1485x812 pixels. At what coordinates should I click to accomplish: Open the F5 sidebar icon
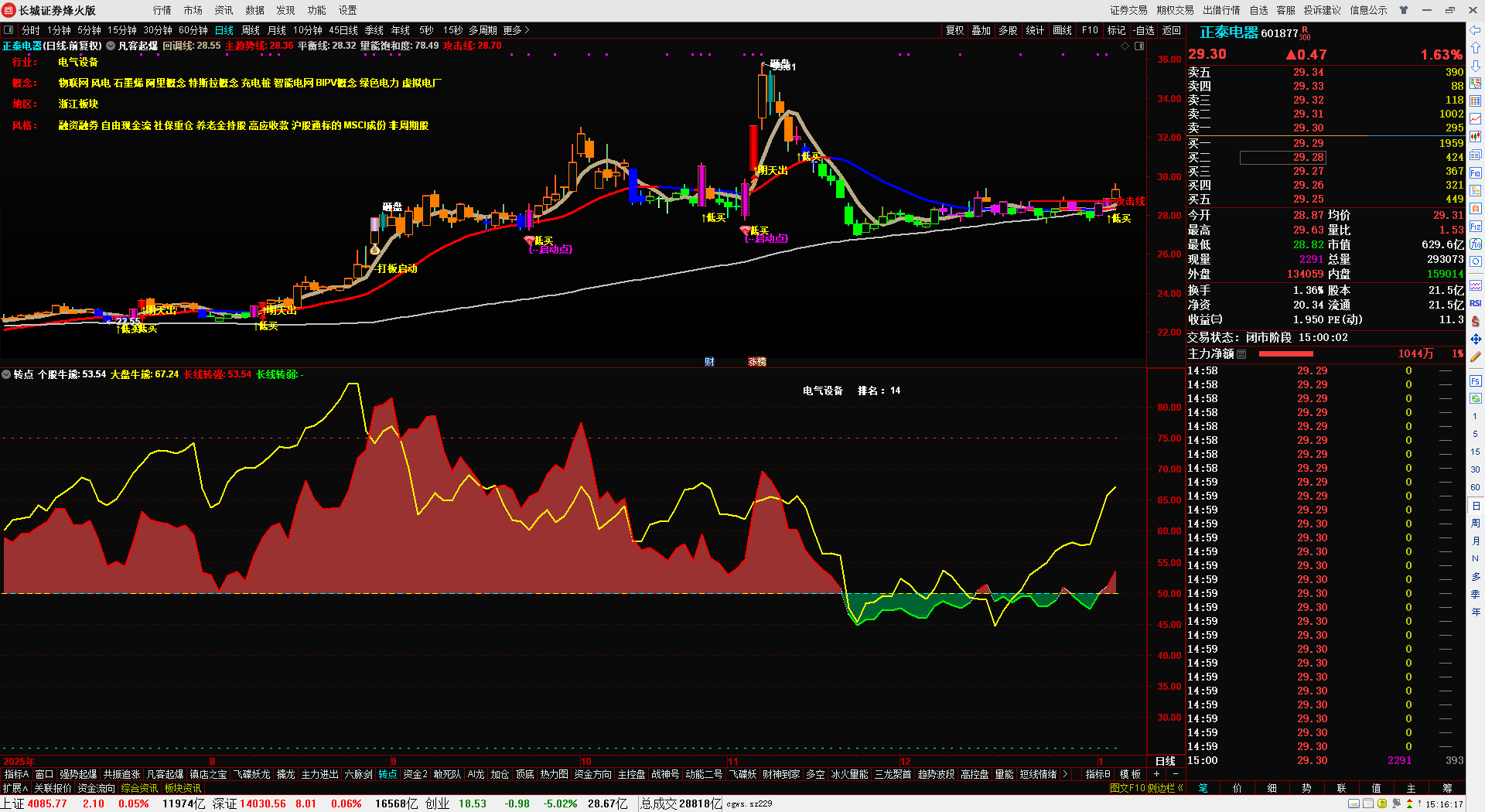coord(1475,380)
